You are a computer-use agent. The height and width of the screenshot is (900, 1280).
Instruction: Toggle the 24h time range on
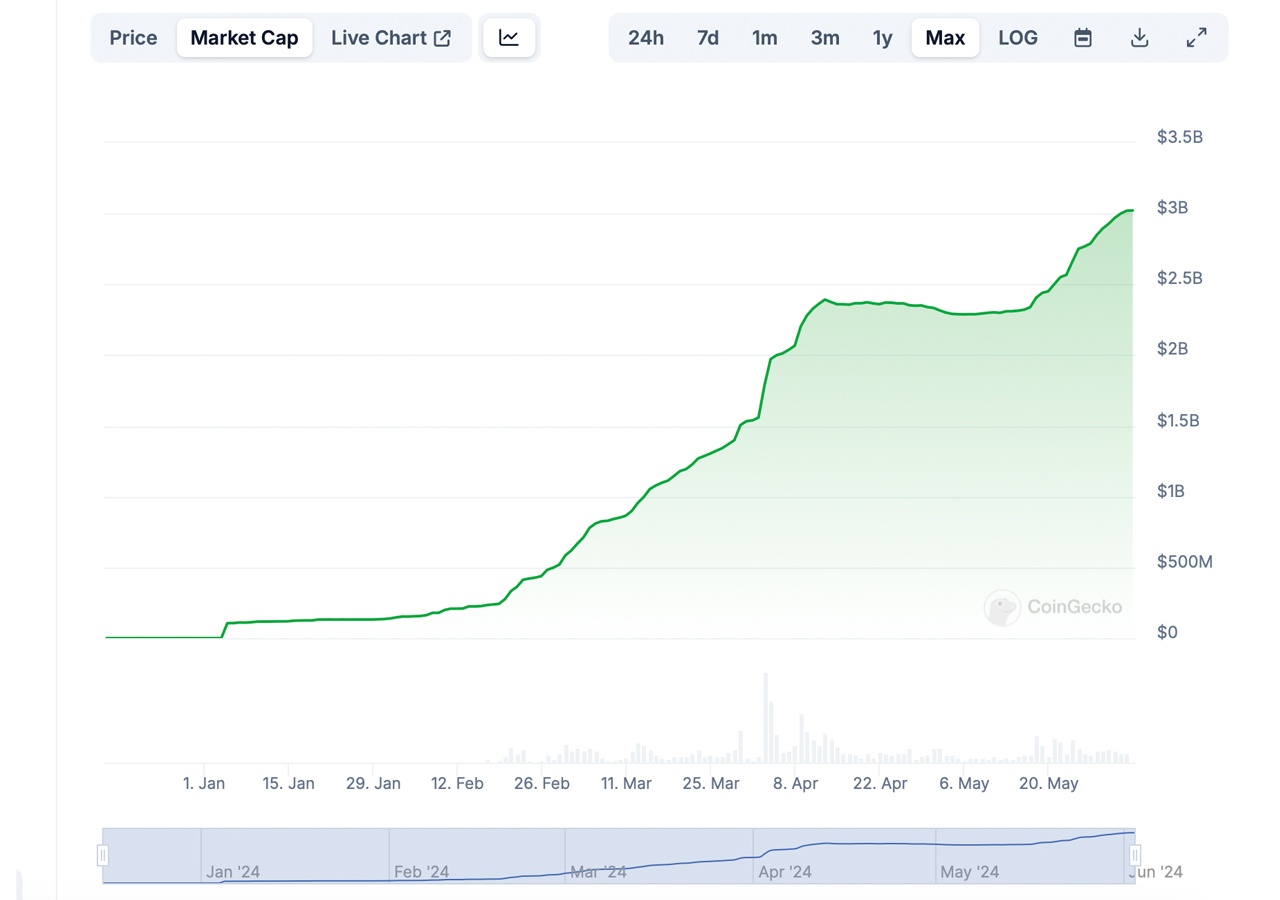(646, 37)
